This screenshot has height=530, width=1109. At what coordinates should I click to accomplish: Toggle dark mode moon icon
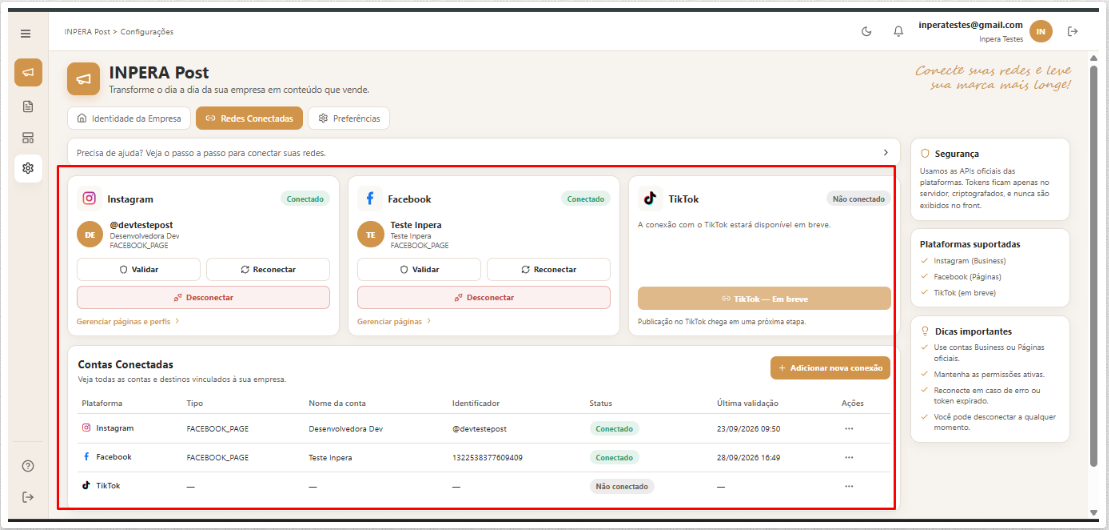tap(866, 31)
